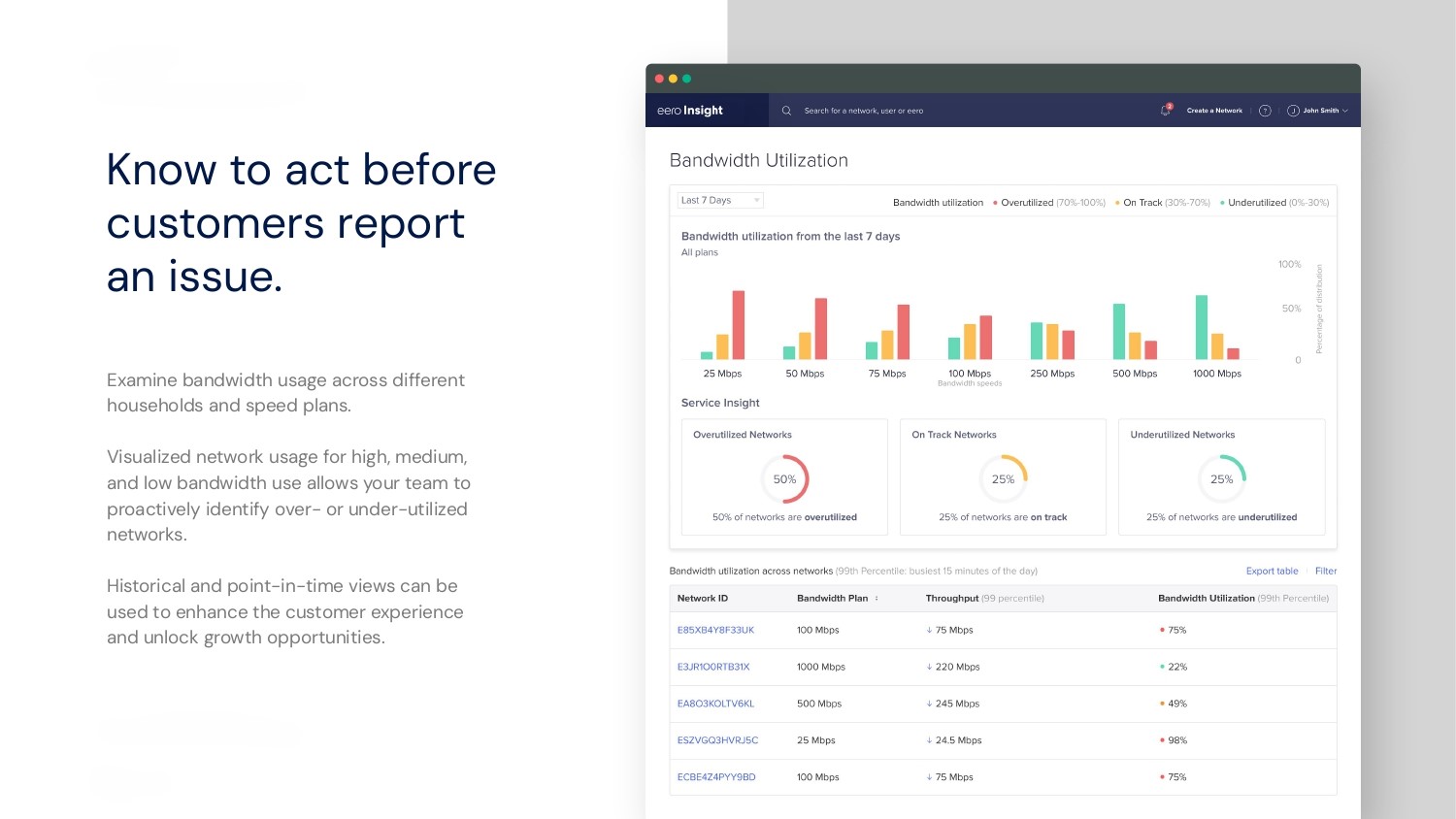Click the Network ID column header
Image resolution: width=1456 pixels, height=819 pixels.
pos(703,599)
